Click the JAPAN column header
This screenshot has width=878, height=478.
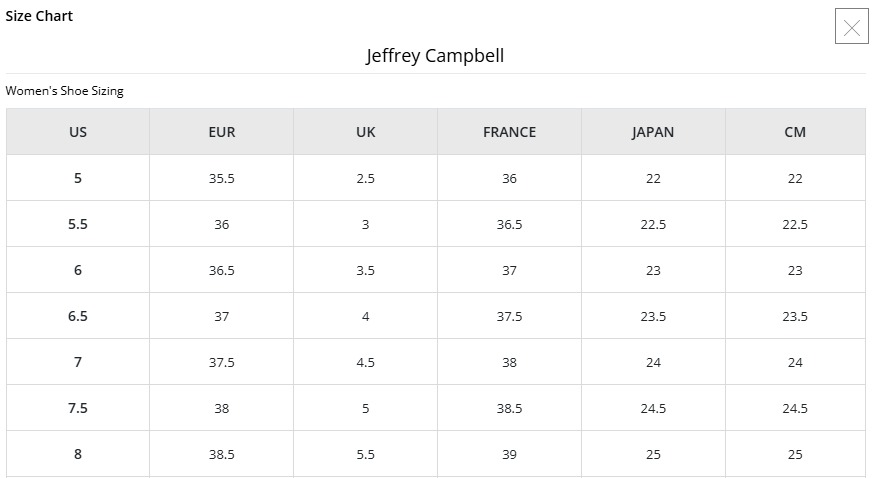pos(653,132)
